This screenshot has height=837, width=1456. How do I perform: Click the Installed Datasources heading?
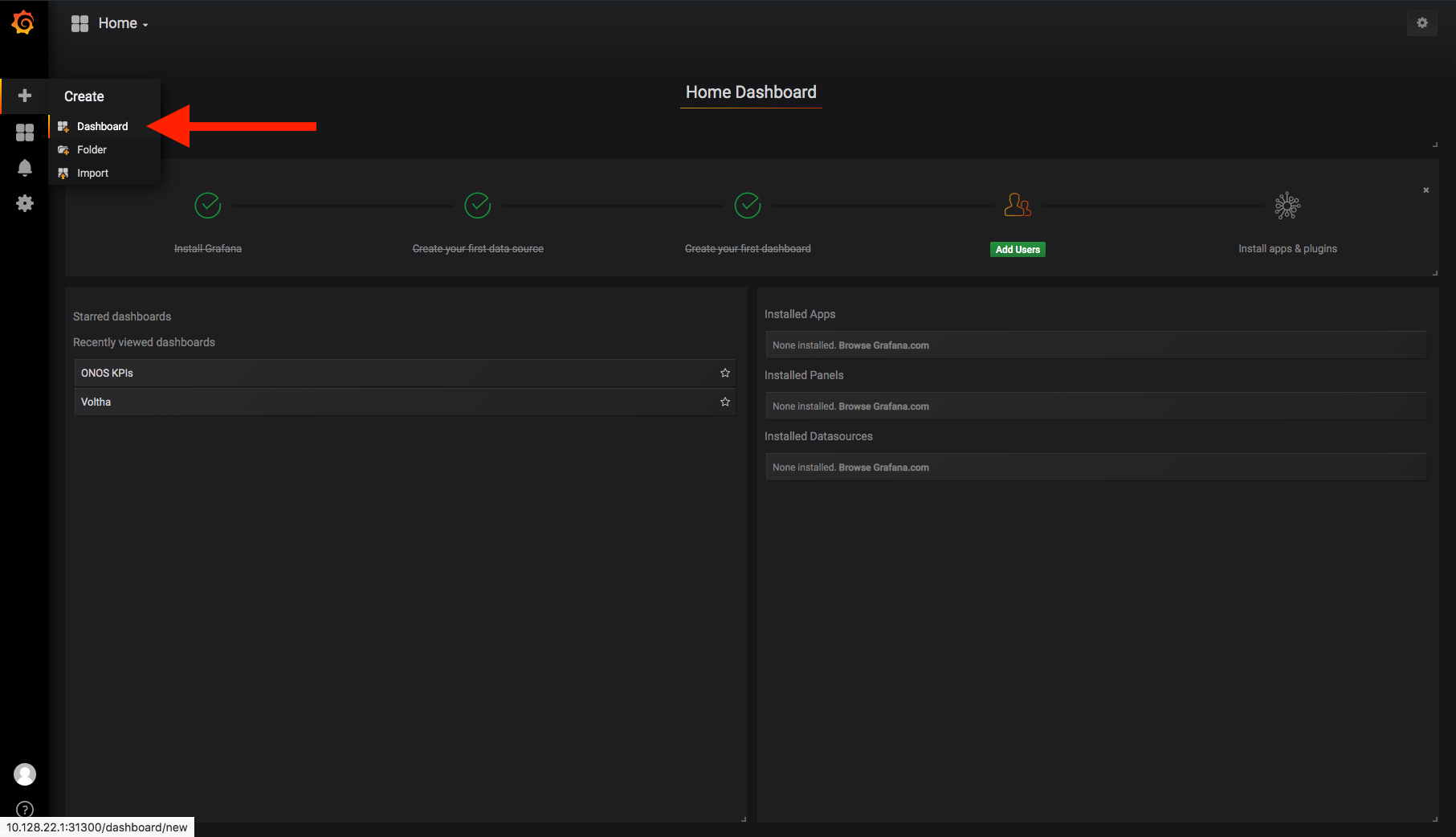[818, 436]
